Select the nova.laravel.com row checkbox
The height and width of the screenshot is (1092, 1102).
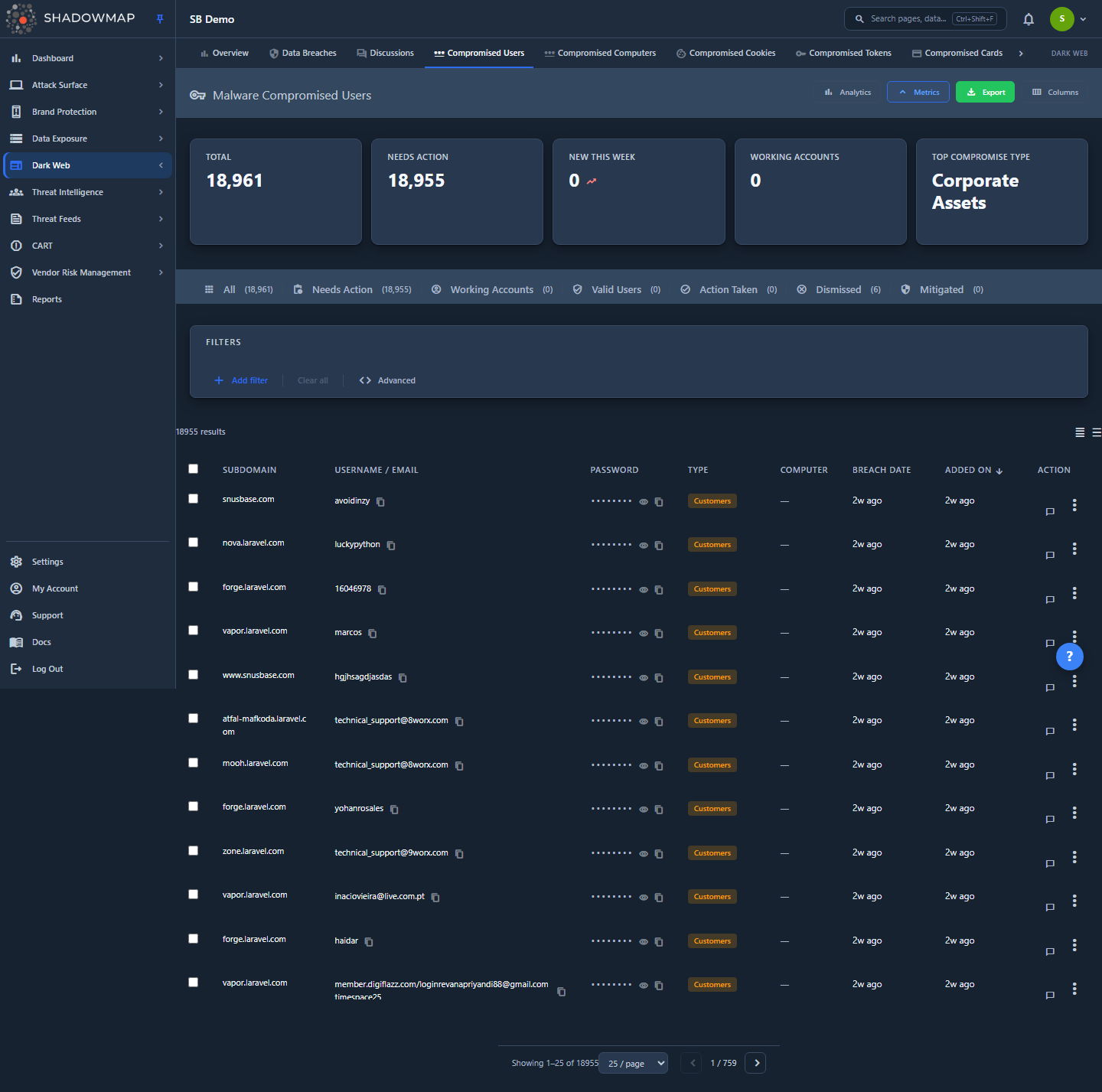coord(193,543)
